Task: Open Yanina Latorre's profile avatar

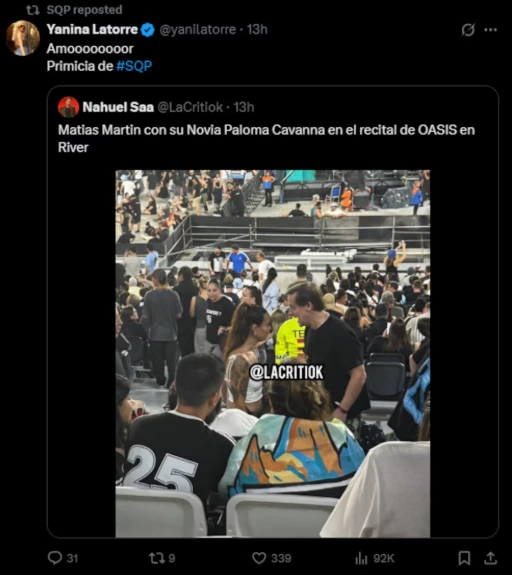Action: 23,38
